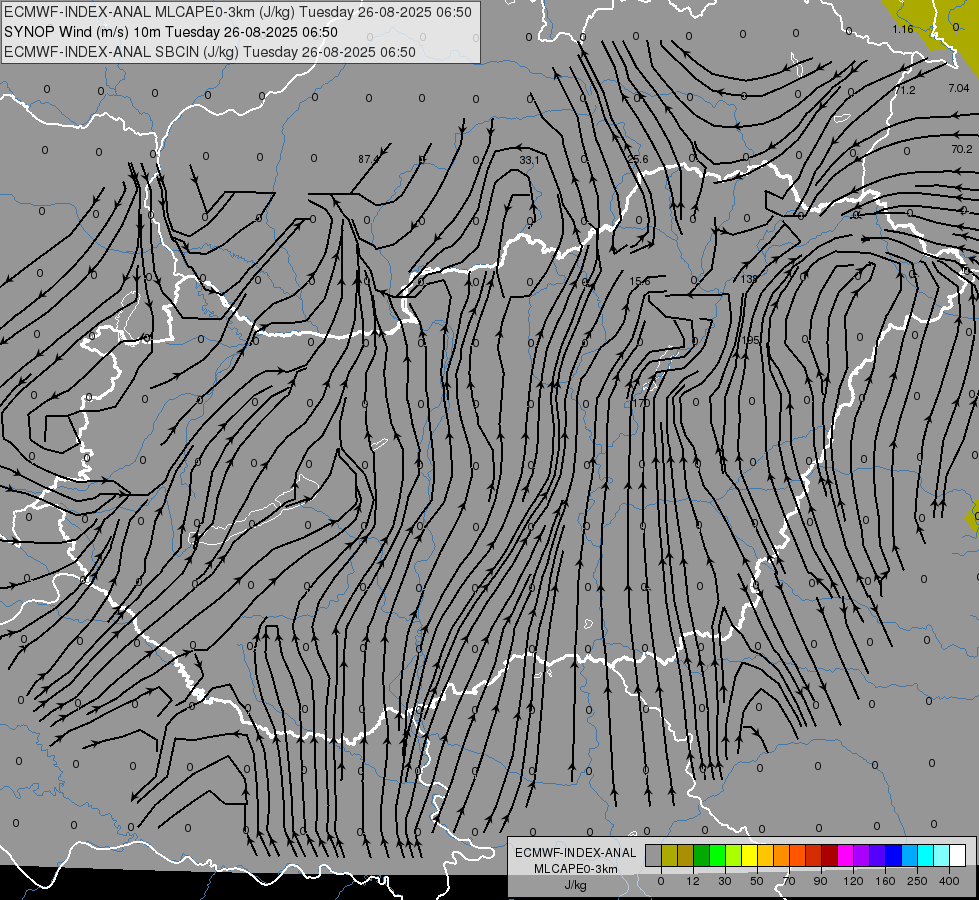Viewport: 979px width, 900px height.
Task: Click the magenta legend swatch
Action: (845, 855)
